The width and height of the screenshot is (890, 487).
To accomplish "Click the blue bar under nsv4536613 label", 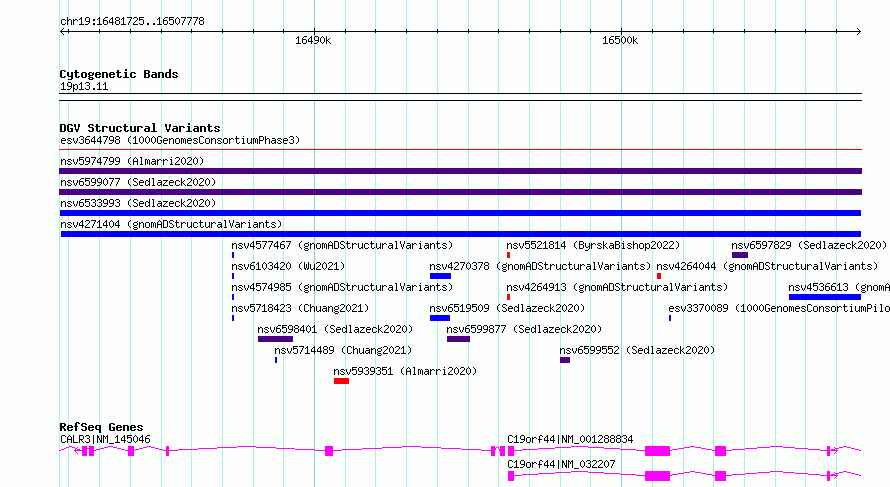I will 825,297.
